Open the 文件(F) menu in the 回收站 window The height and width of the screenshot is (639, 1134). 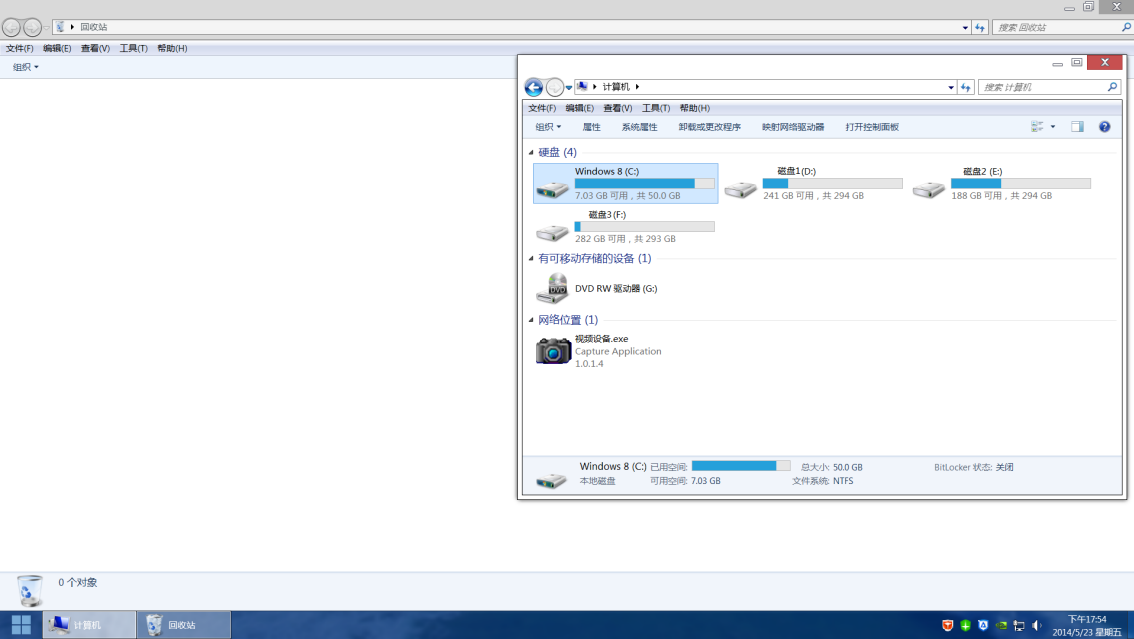tap(20, 48)
